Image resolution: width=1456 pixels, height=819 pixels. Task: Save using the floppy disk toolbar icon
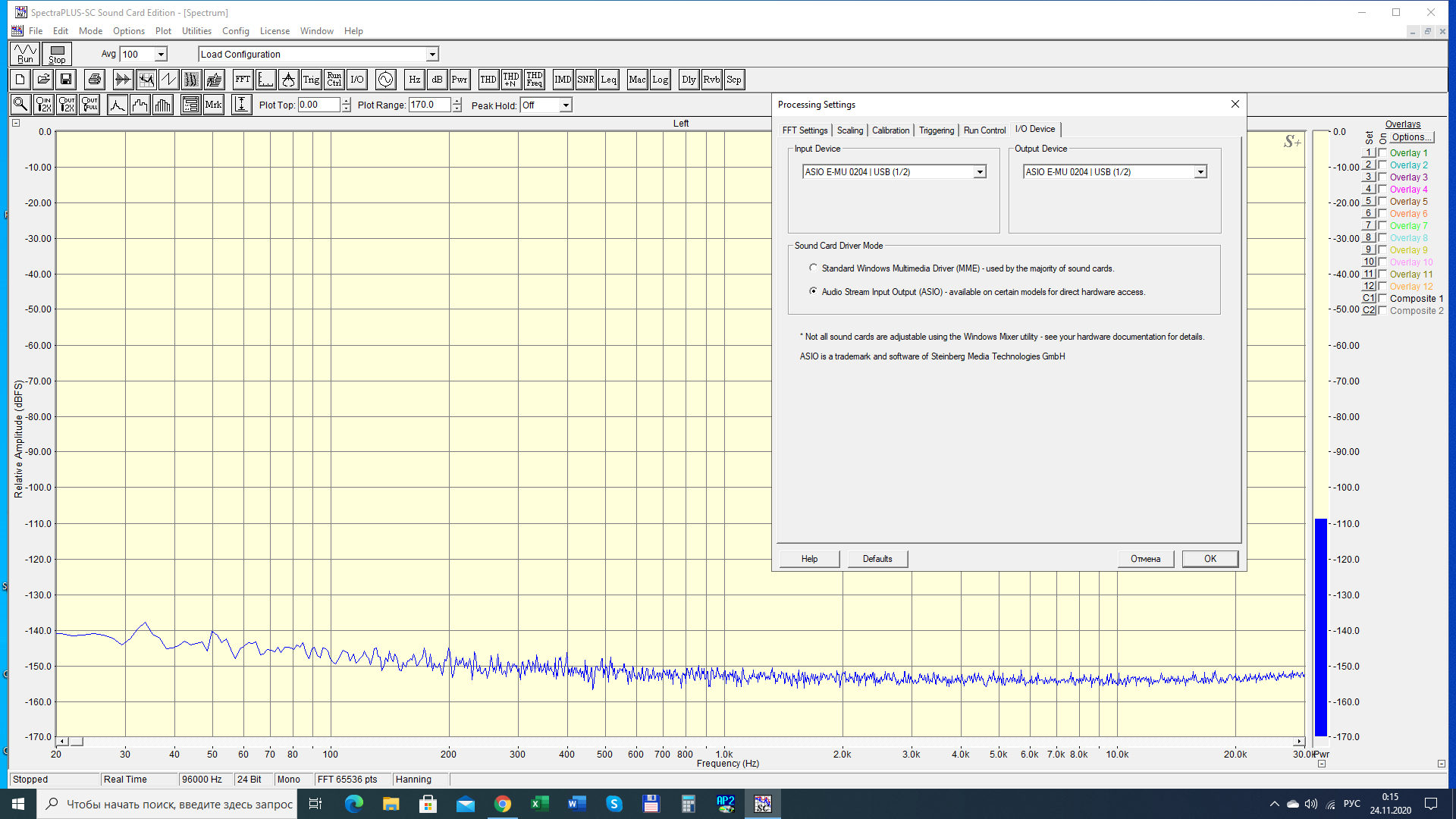pyautogui.click(x=66, y=80)
